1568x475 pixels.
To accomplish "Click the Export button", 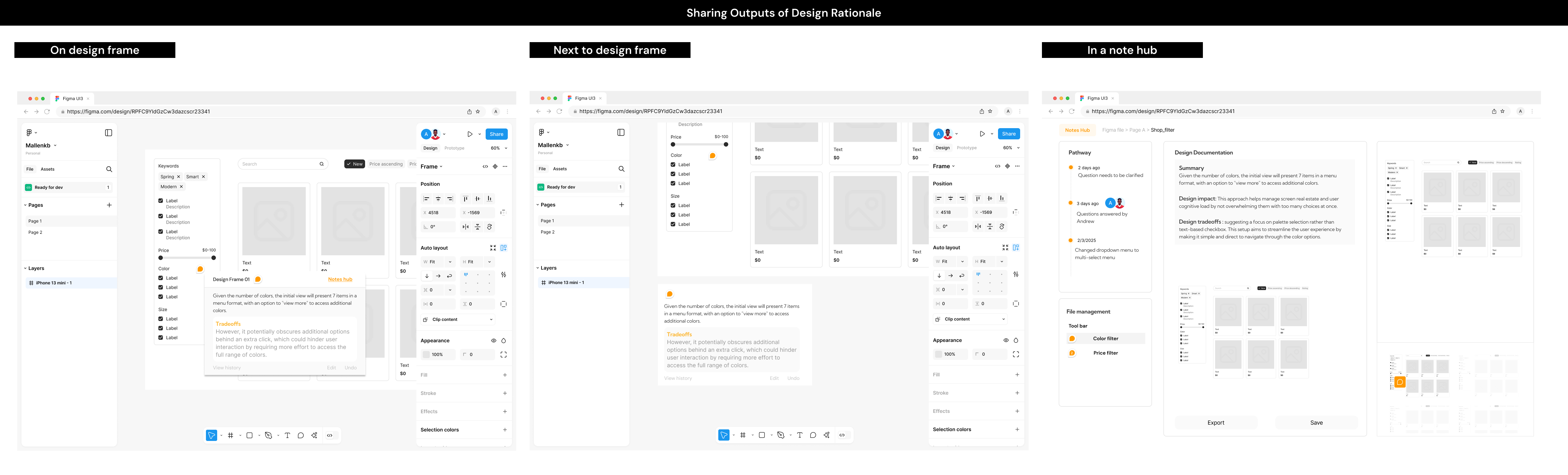I will point(1216,423).
